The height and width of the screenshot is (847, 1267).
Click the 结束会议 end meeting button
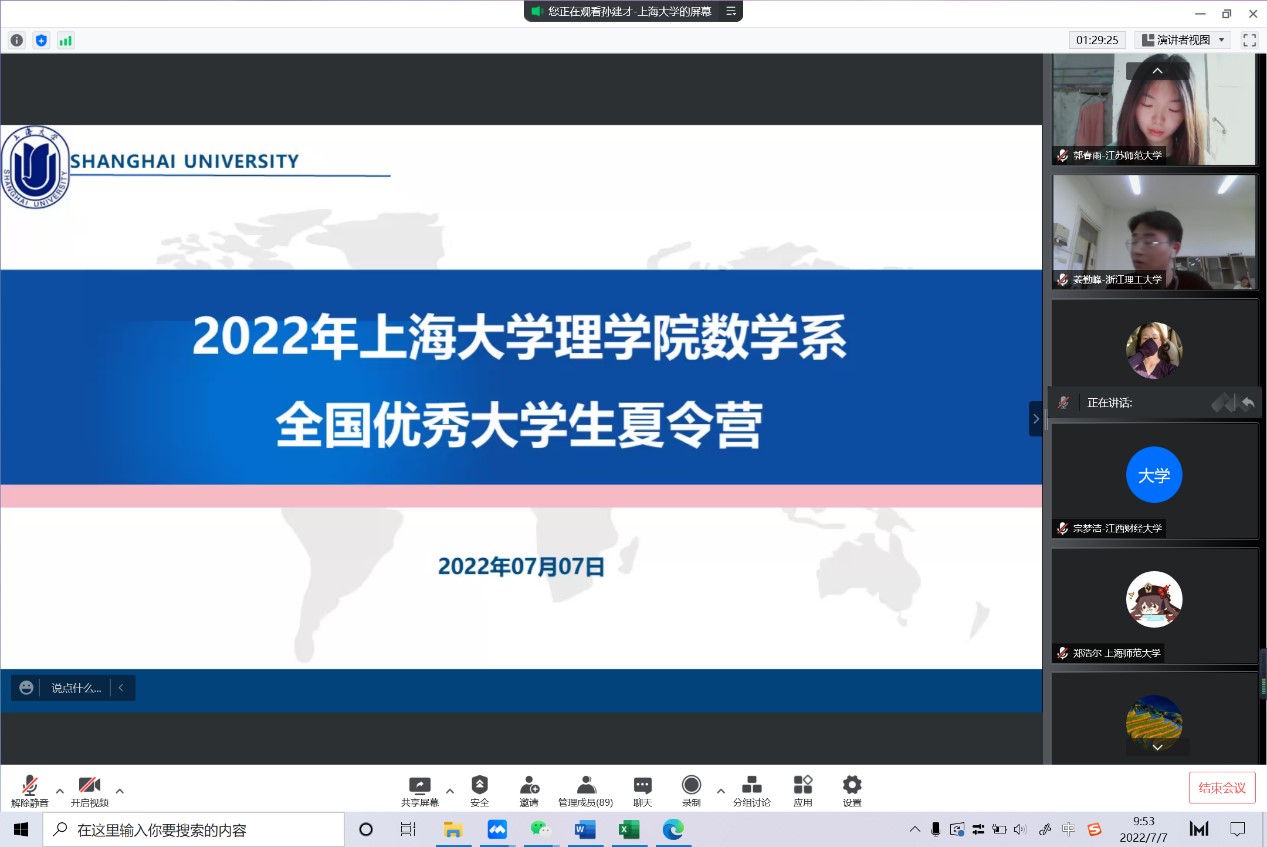(1222, 787)
